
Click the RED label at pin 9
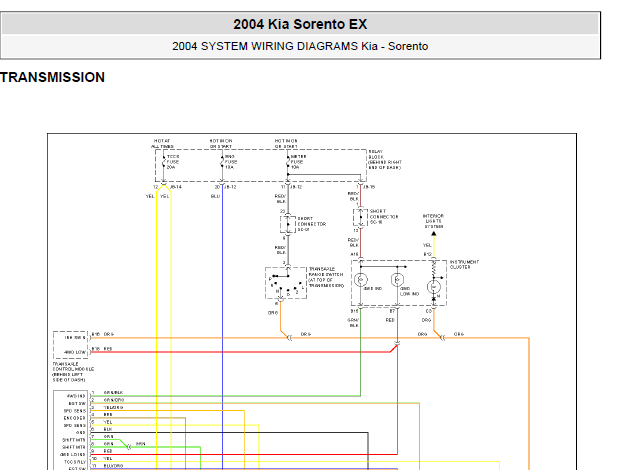[x=108, y=451]
